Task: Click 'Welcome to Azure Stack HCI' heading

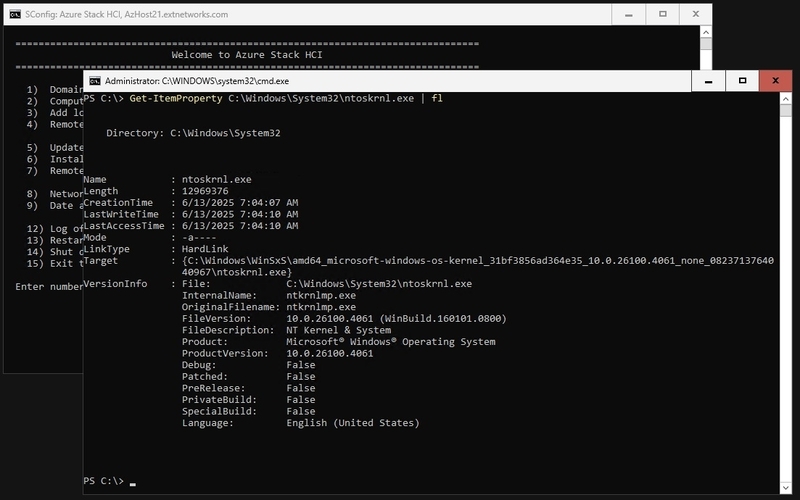Action: 247,55
